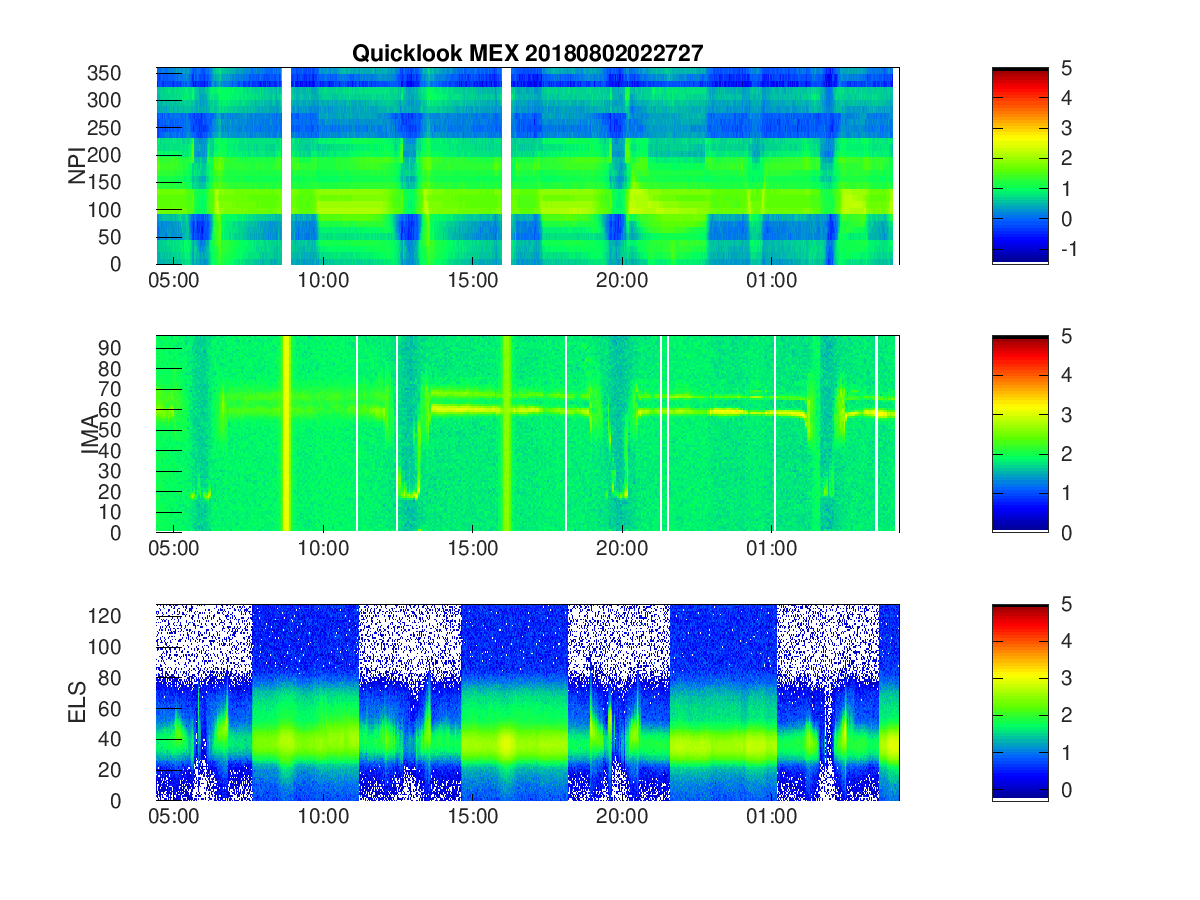Click the 01:00 time label under IMA plot
Screen dimensions: 1200x900
[x=772, y=550]
